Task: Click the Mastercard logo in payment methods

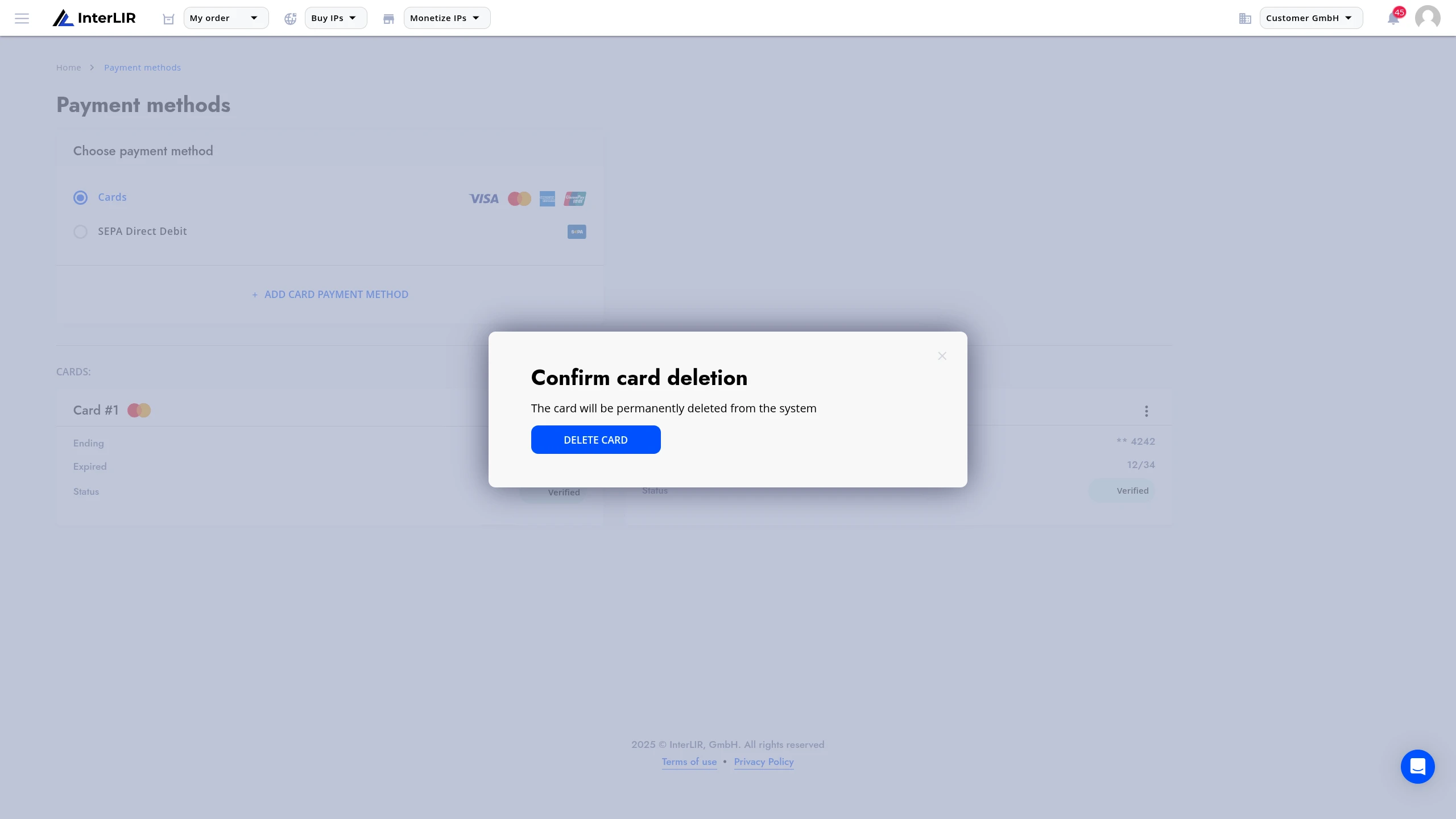Action: (x=519, y=198)
